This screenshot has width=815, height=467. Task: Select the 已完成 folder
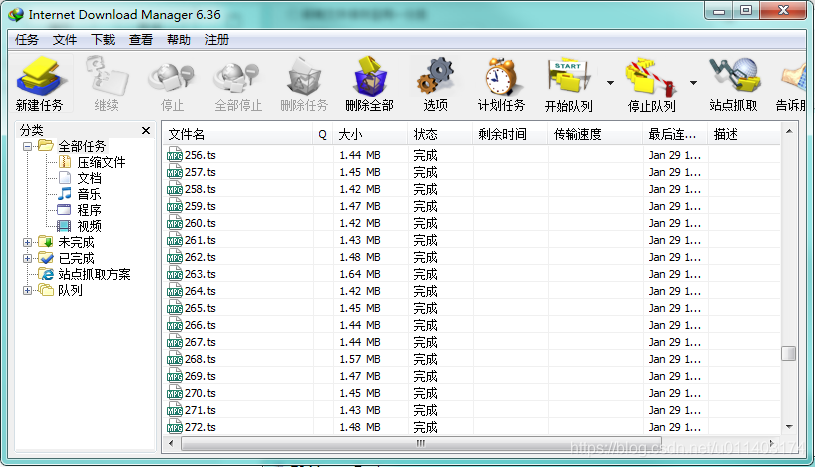76,258
